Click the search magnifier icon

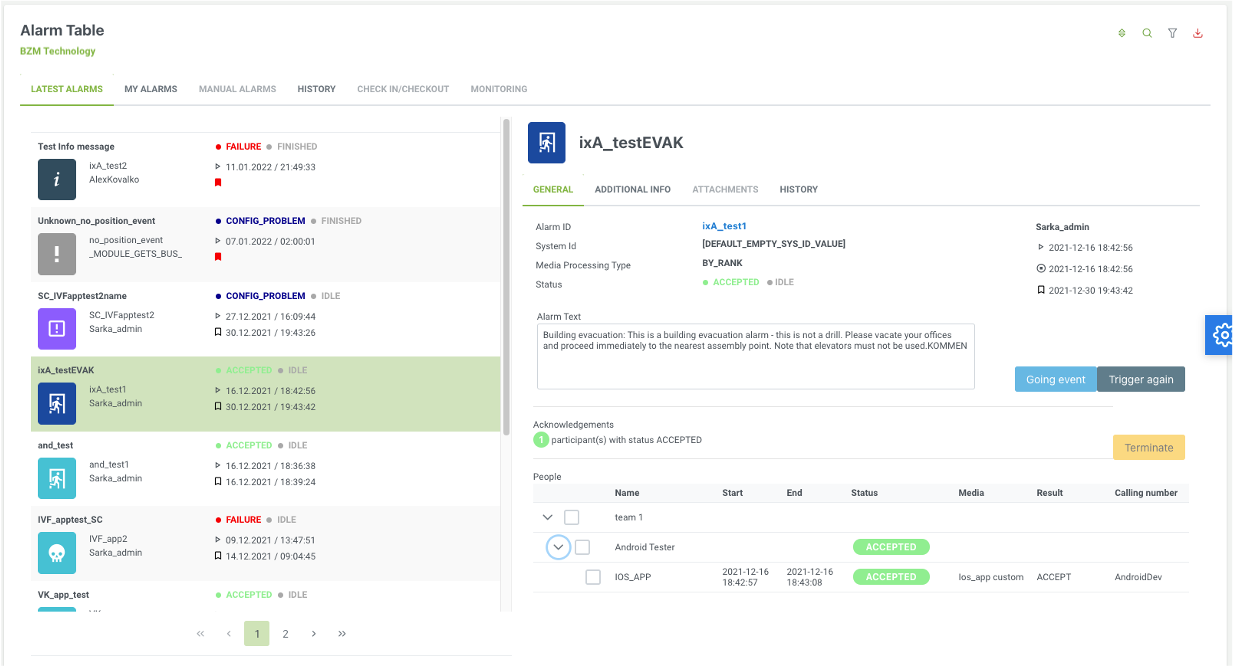point(1147,33)
